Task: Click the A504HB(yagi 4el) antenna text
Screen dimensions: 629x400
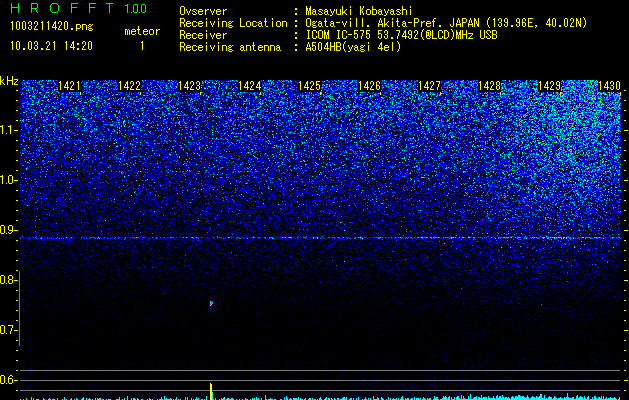Action: 353,47
